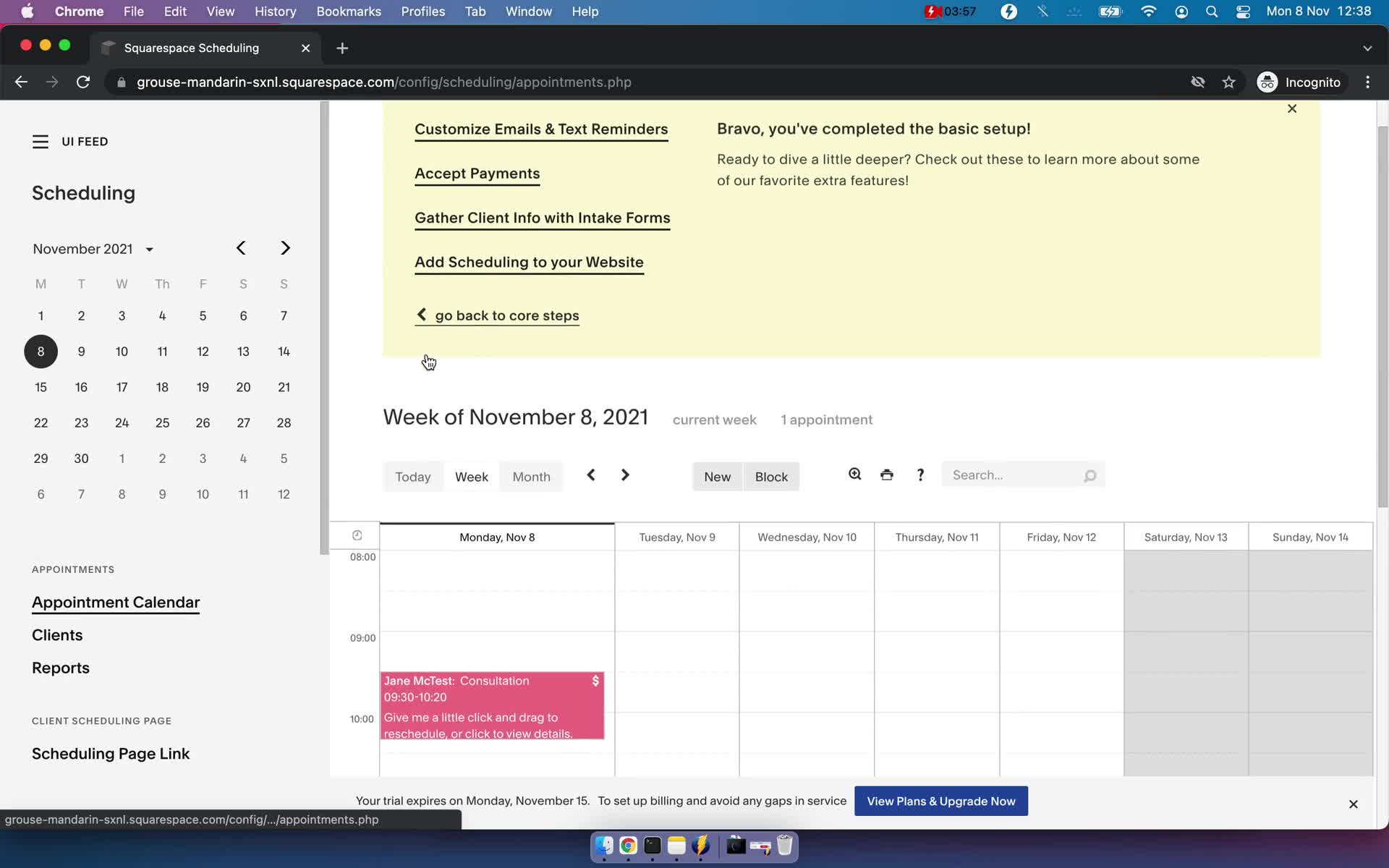1389x868 pixels.
Task: Open the Bookmarks menu
Action: (x=349, y=12)
